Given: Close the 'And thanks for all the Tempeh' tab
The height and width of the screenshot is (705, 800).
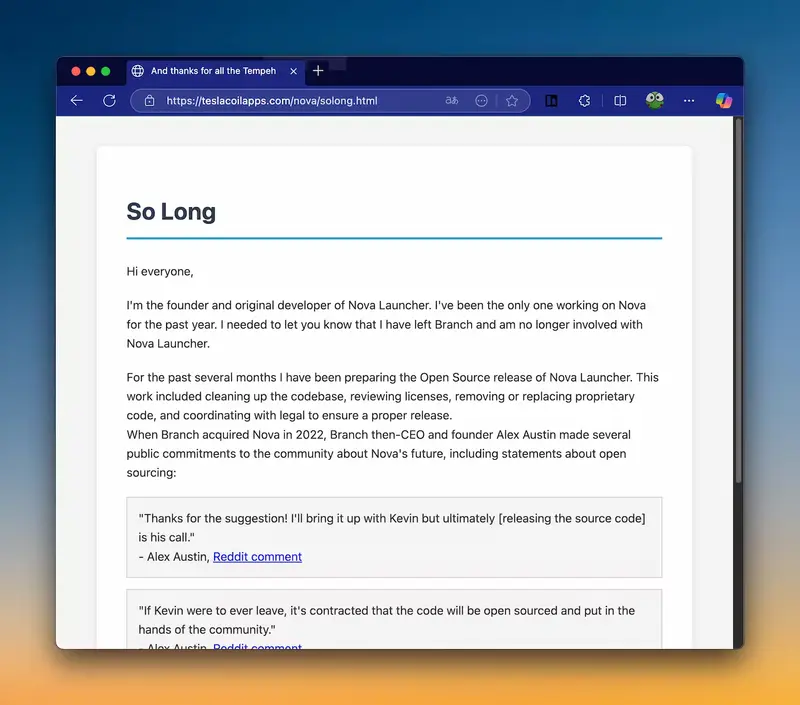Looking at the screenshot, I should pos(293,71).
